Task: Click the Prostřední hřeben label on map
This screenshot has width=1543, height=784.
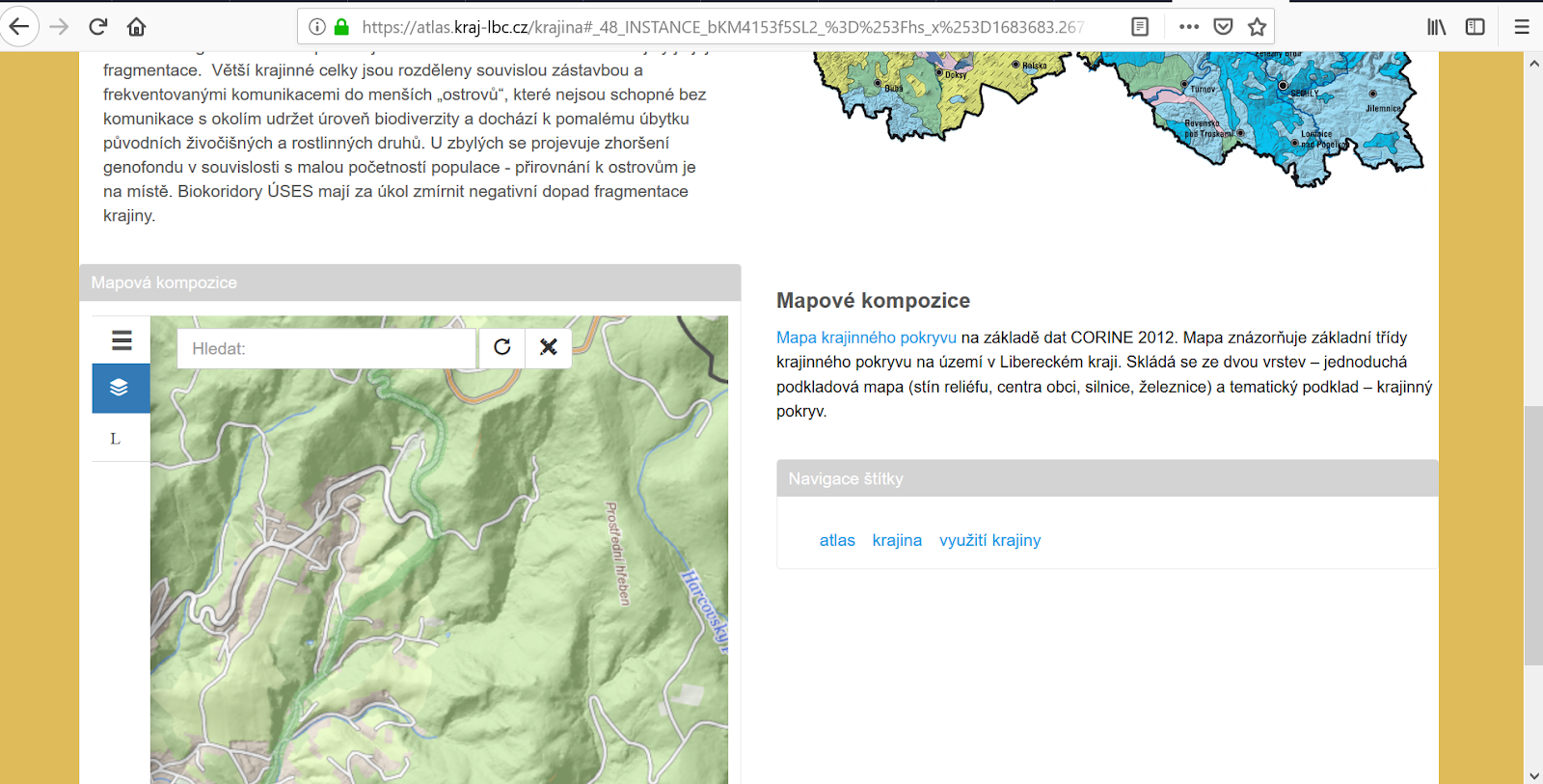Action: 617,554
